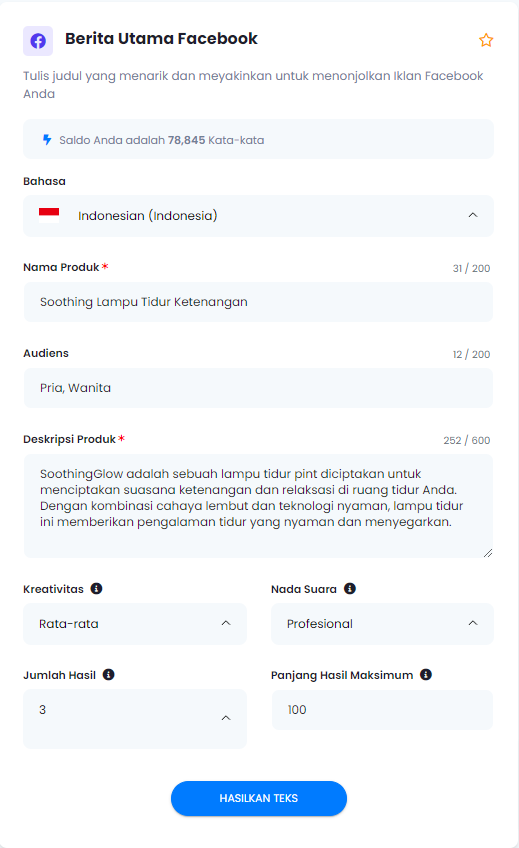Click the lightning bolt balance icon
Image resolution: width=519 pixels, height=848 pixels.
click(47, 140)
